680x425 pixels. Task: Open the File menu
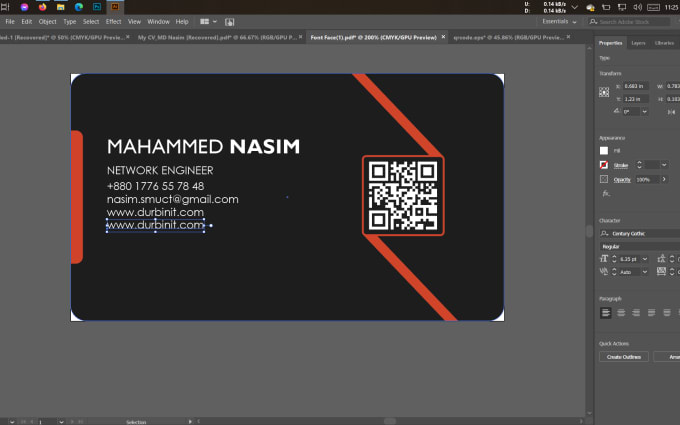[10, 21]
